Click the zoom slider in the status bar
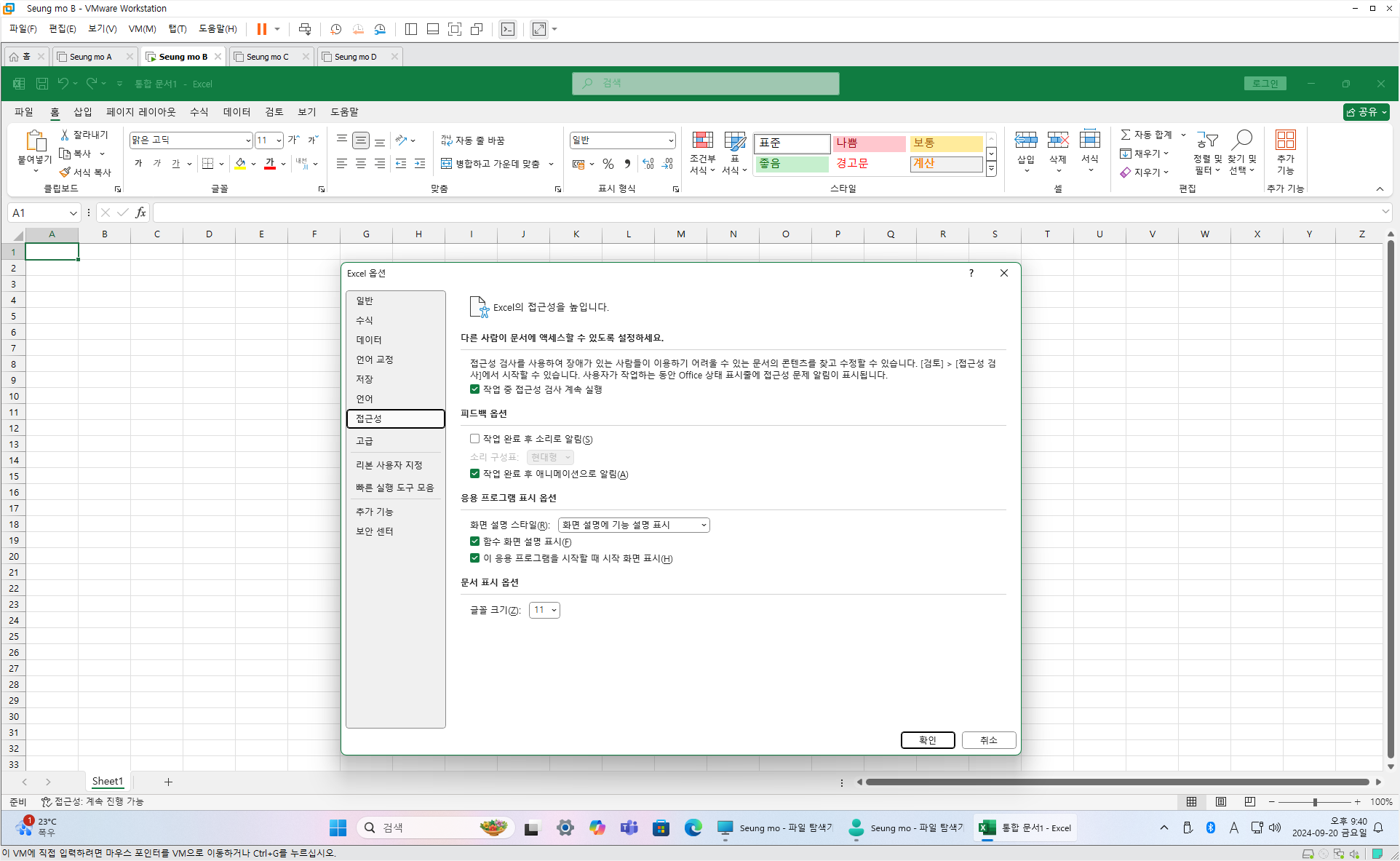1400x861 pixels. pyautogui.click(x=1314, y=802)
